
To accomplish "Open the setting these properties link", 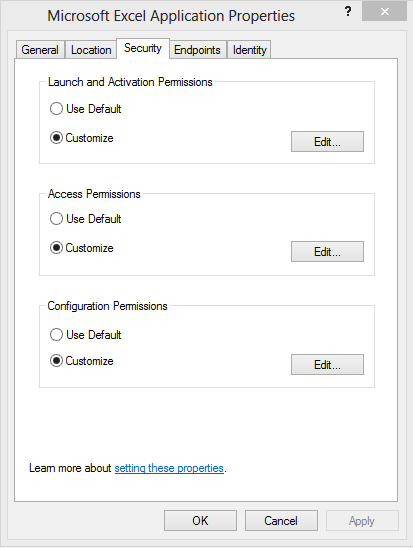I will pyautogui.click(x=169, y=468).
